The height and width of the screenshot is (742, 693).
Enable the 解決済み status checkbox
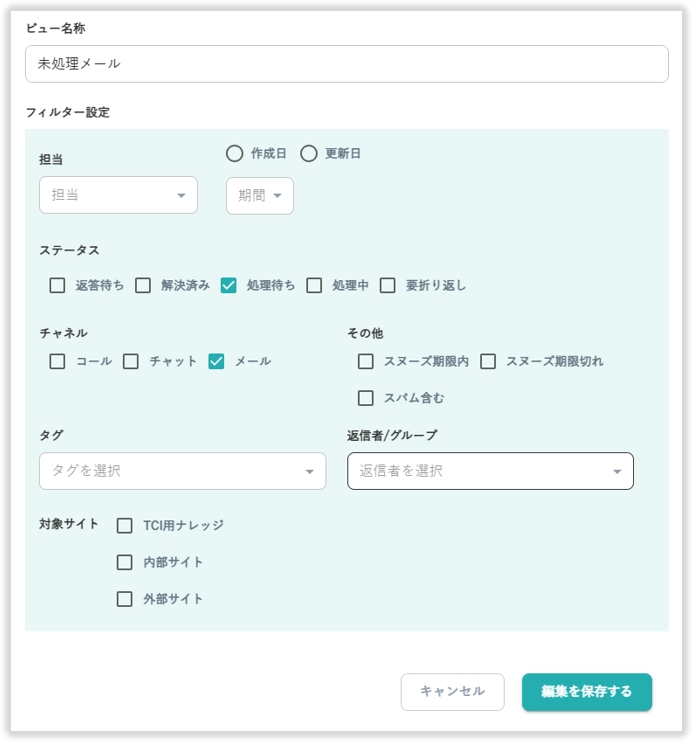[143, 285]
